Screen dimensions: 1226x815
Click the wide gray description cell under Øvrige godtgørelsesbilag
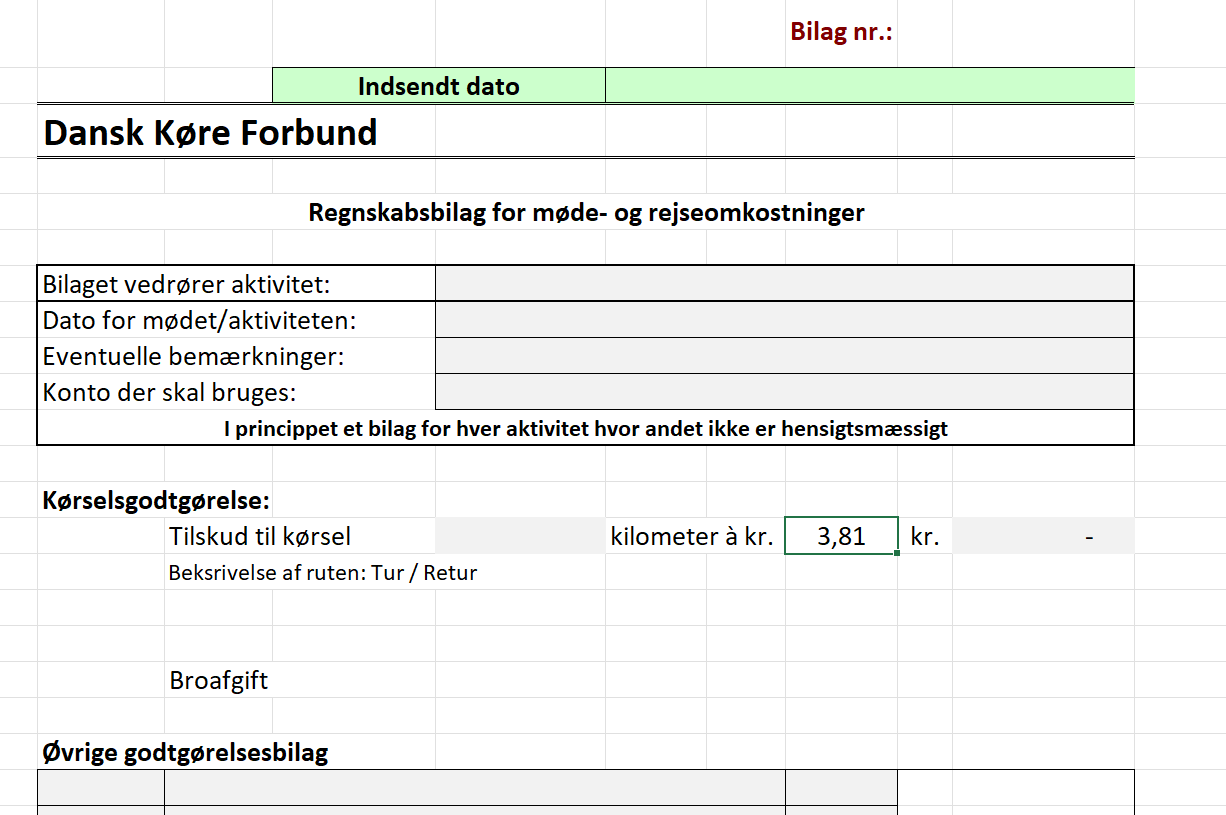pos(474,787)
